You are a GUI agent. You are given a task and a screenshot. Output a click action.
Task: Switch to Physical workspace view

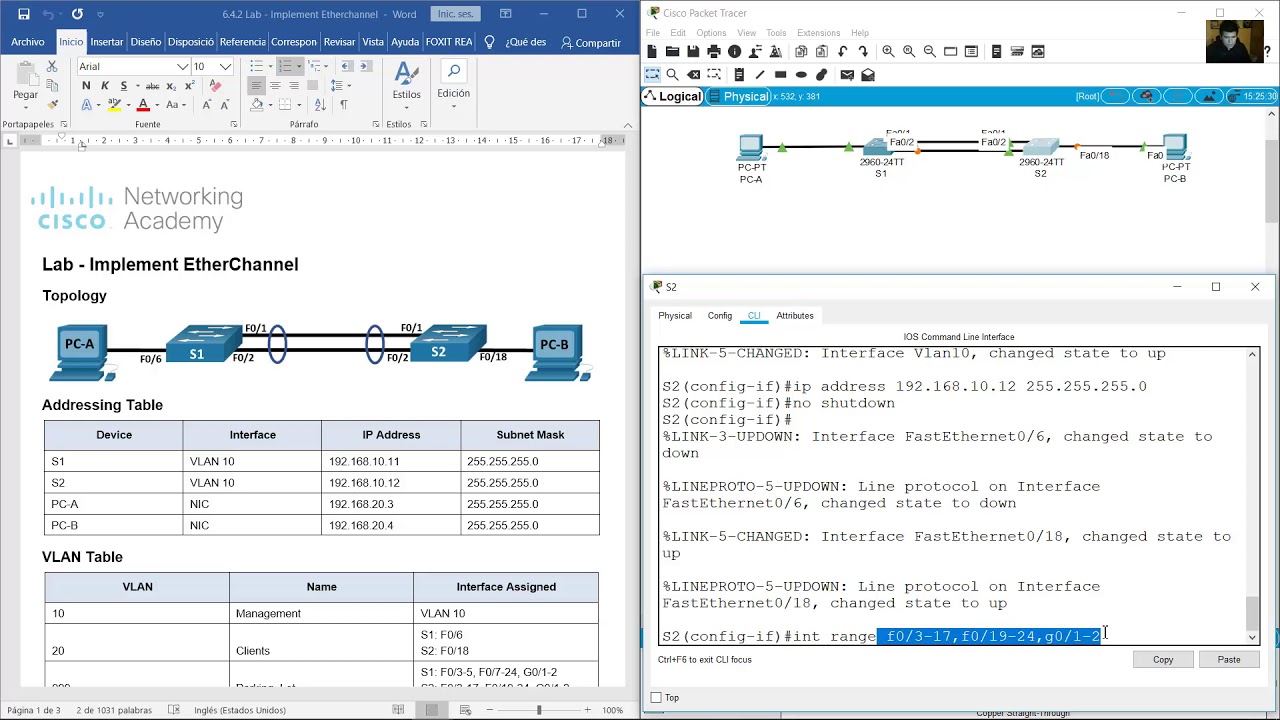[x=737, y=97]
